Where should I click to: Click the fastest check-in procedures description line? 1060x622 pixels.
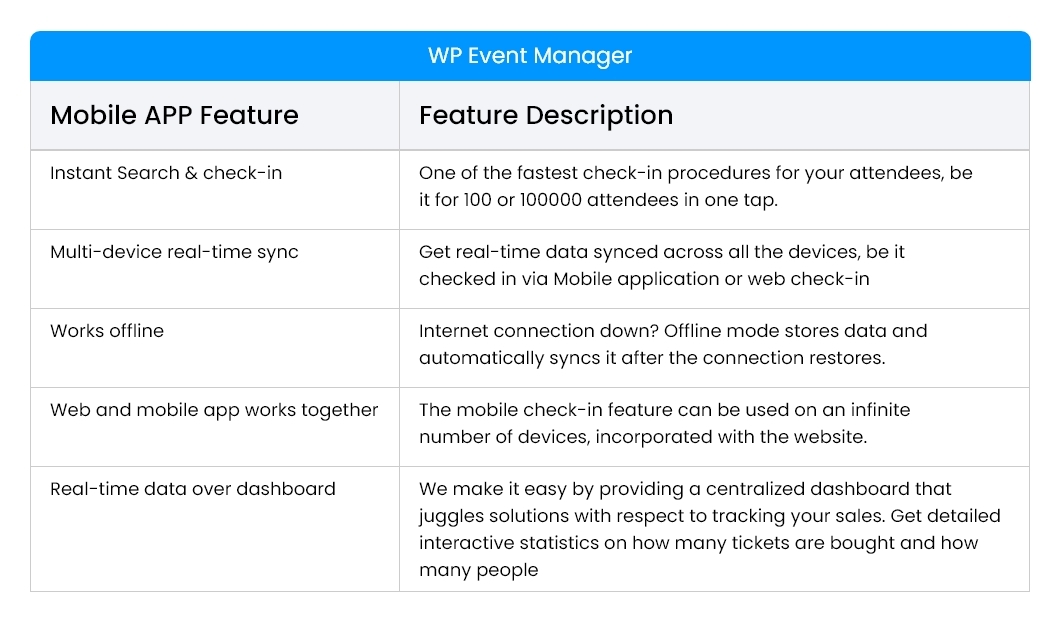click(695, 173)
